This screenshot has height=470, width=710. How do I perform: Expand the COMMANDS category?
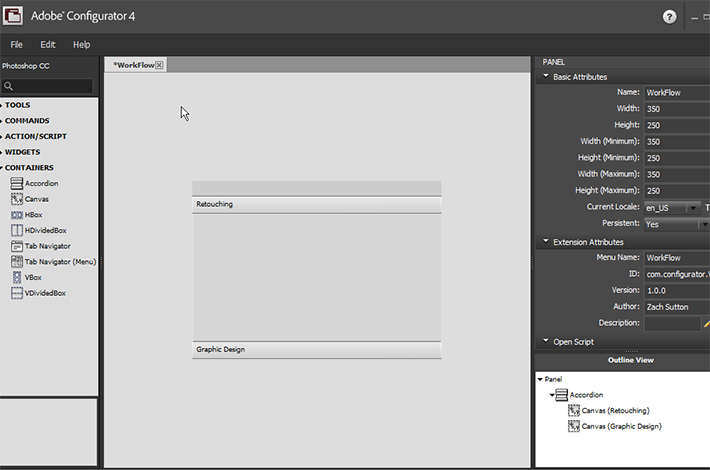27,121
